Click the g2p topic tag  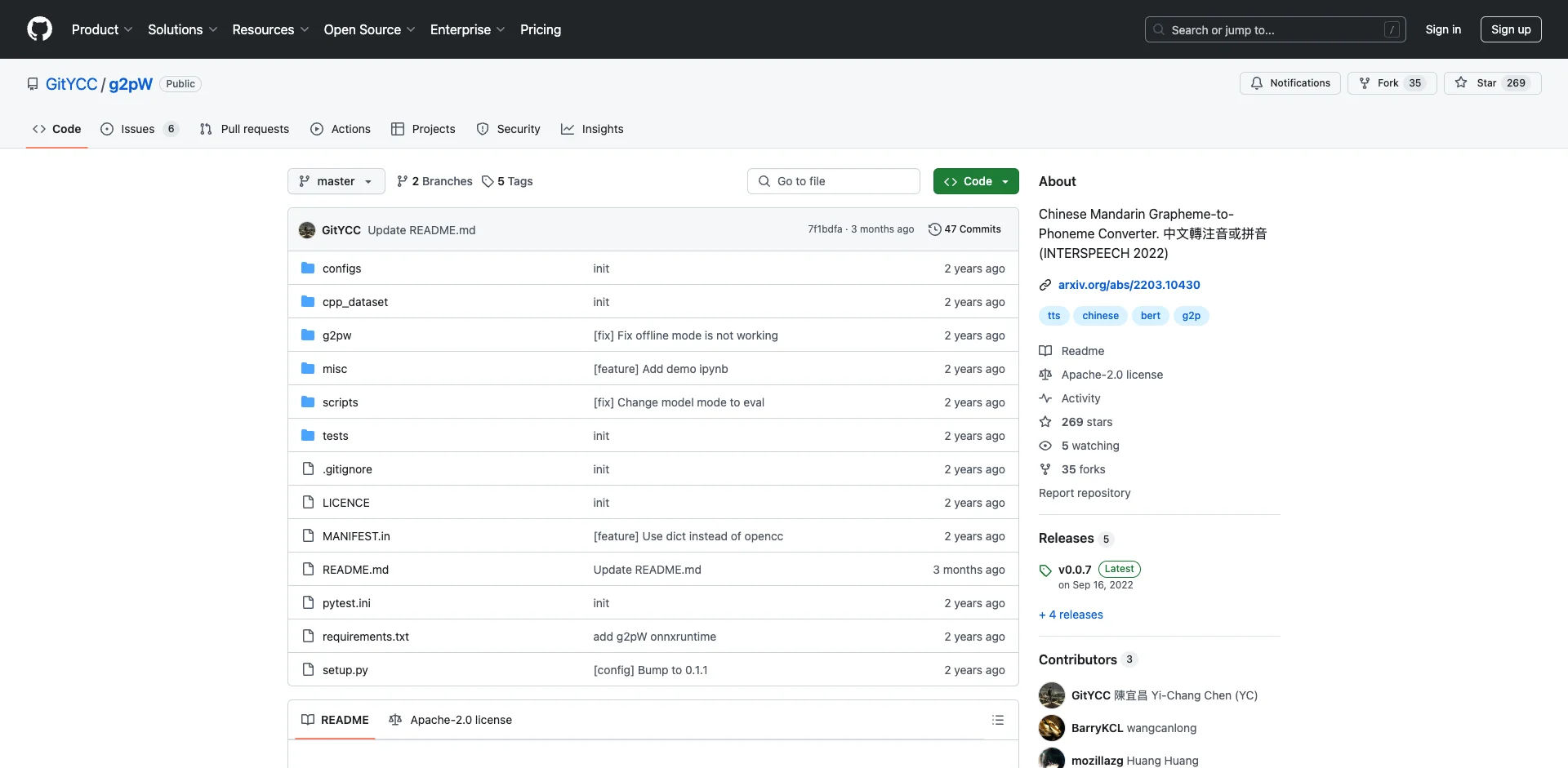coord(1192,316)
